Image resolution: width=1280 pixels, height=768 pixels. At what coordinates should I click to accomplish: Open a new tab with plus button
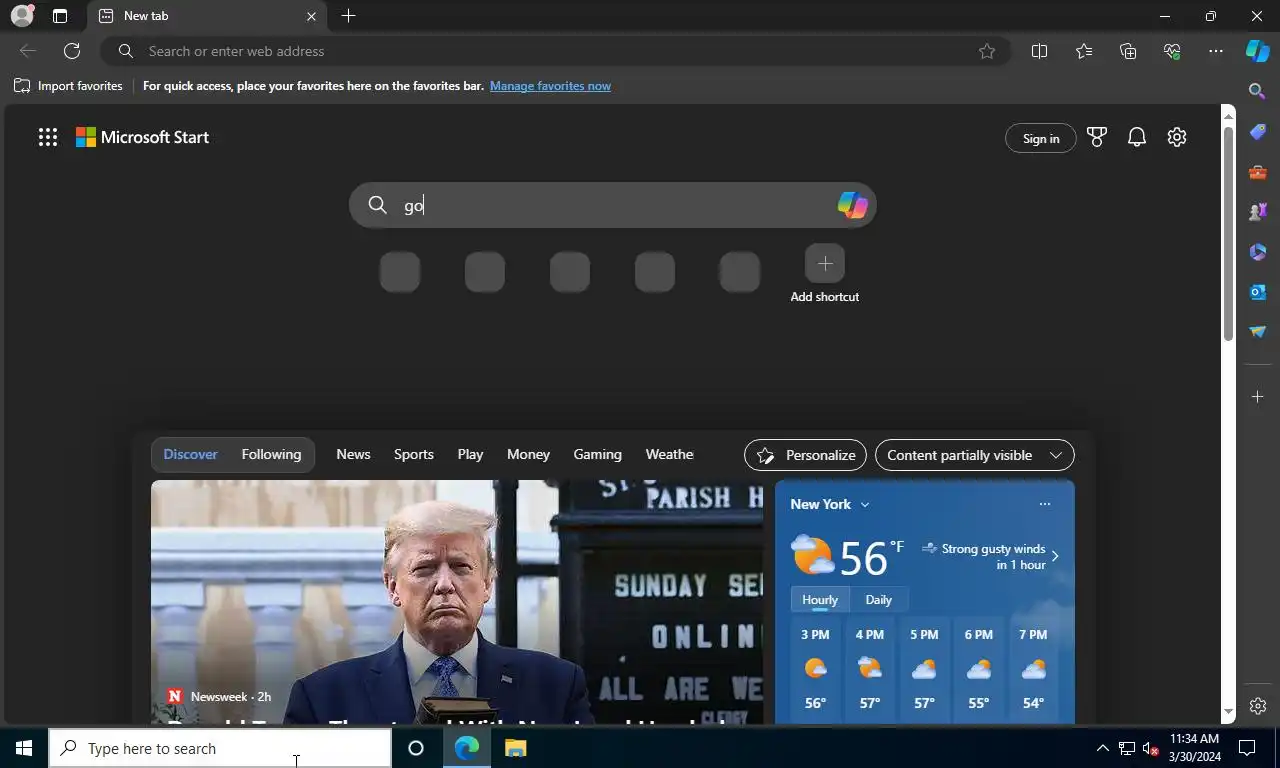pyautogui.click(x=348, y=16)
